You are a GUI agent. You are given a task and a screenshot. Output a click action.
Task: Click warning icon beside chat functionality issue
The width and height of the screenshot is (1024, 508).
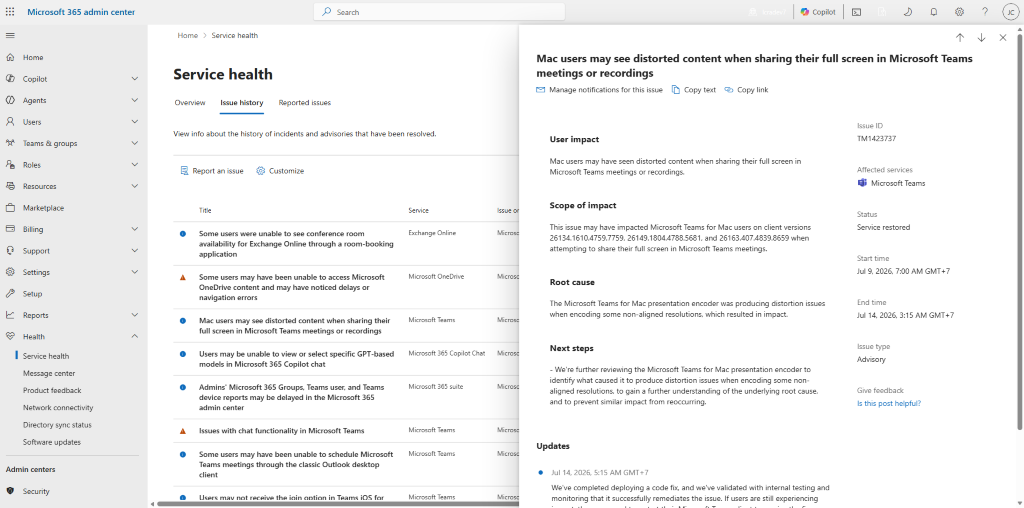click(183, 431)
